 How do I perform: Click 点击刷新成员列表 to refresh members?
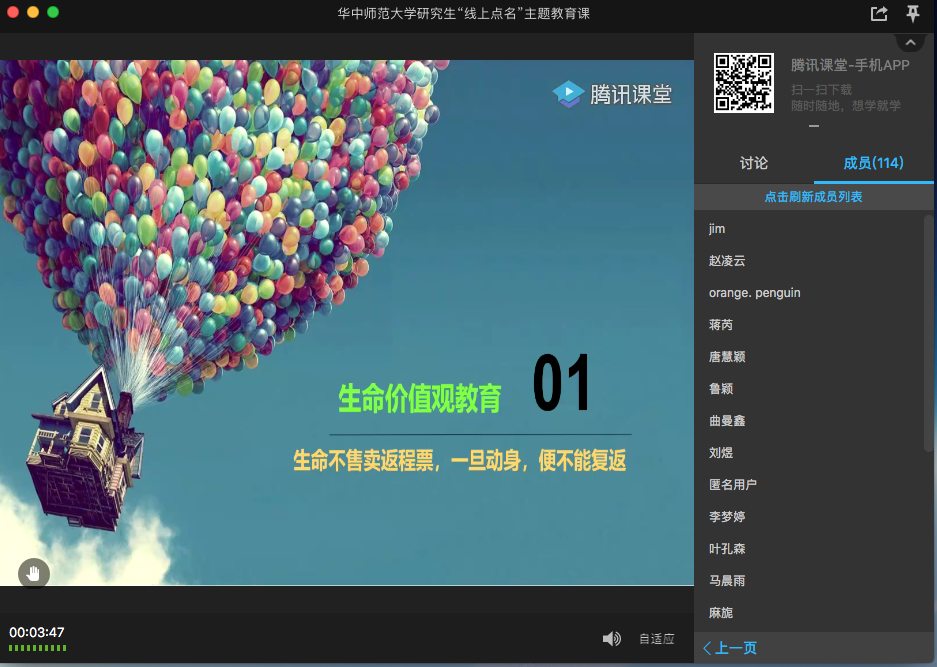point(813,197)
